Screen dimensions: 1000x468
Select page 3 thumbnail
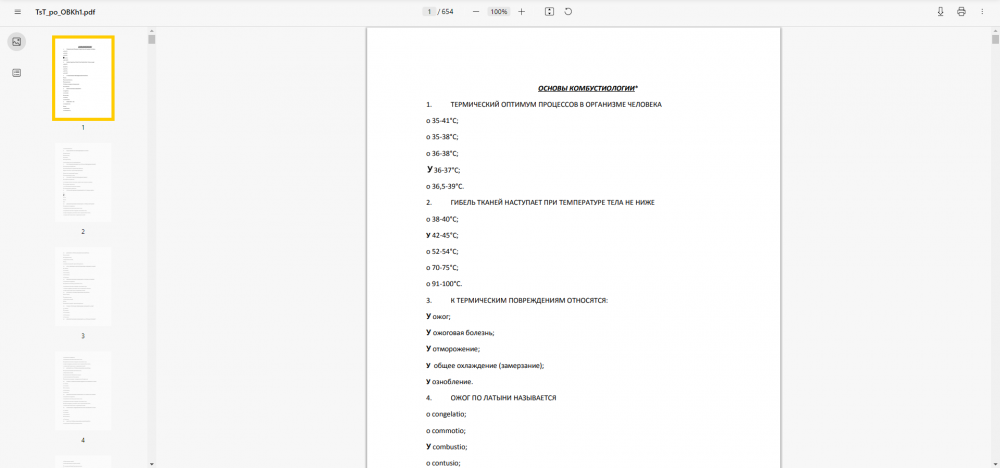tap(83, 287)
